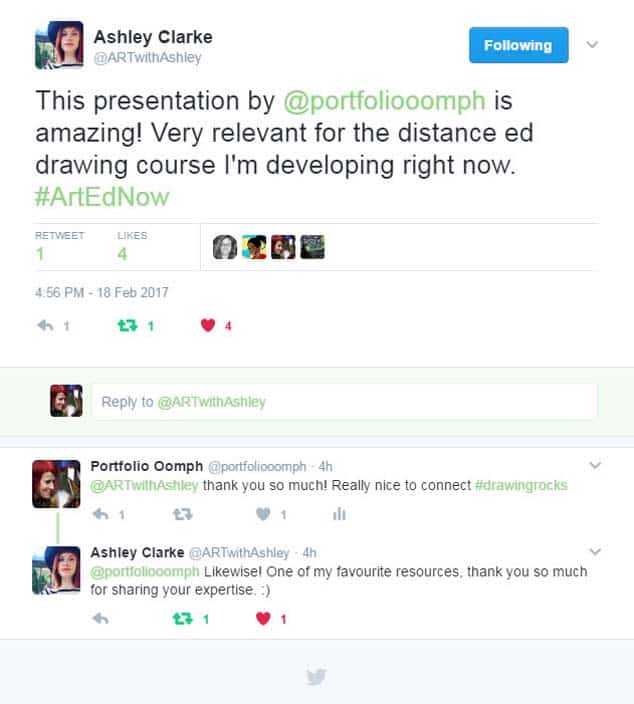View tweet activity bar chart icon
Screen dimensions: 634x704
[339, 514]
